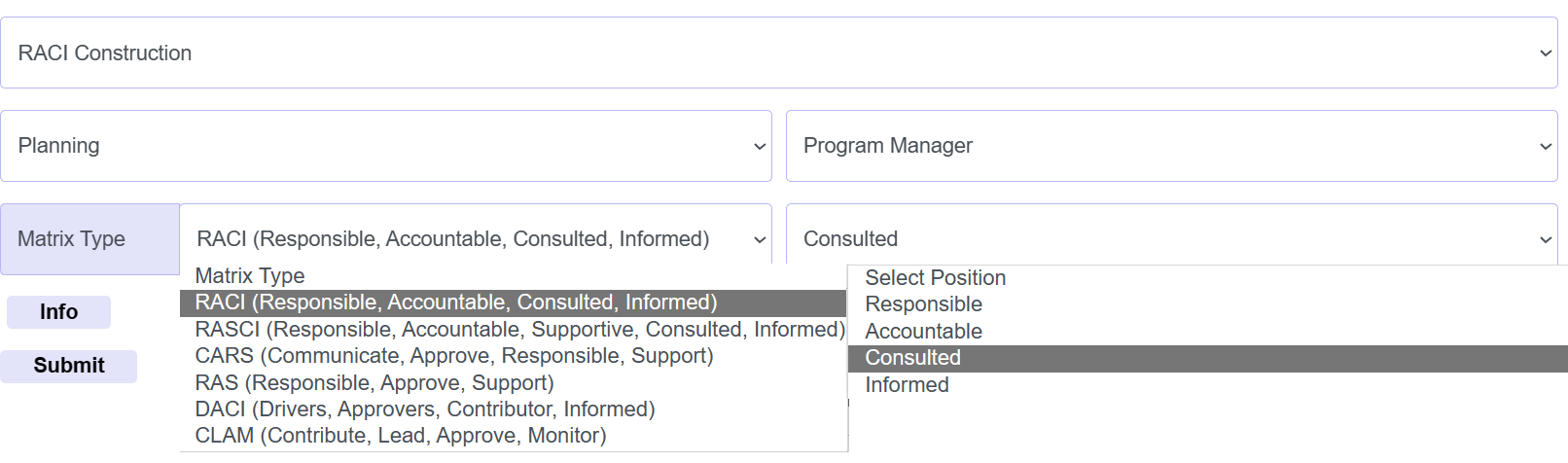Expand the Planning dropdown
This screenshot has height=463, width=1568.
(x=385, y=146)
